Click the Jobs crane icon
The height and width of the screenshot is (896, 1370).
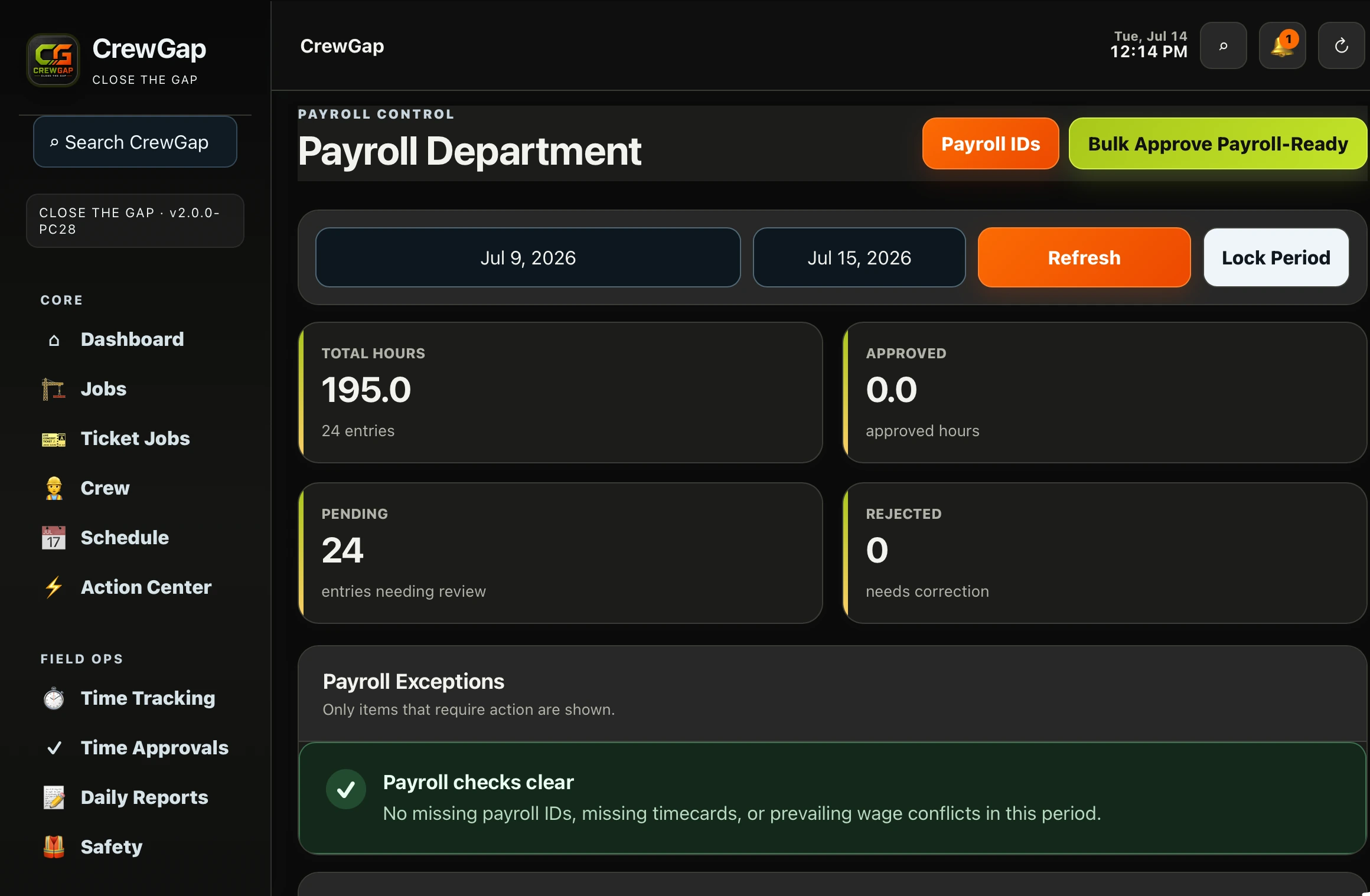point(54,389)
